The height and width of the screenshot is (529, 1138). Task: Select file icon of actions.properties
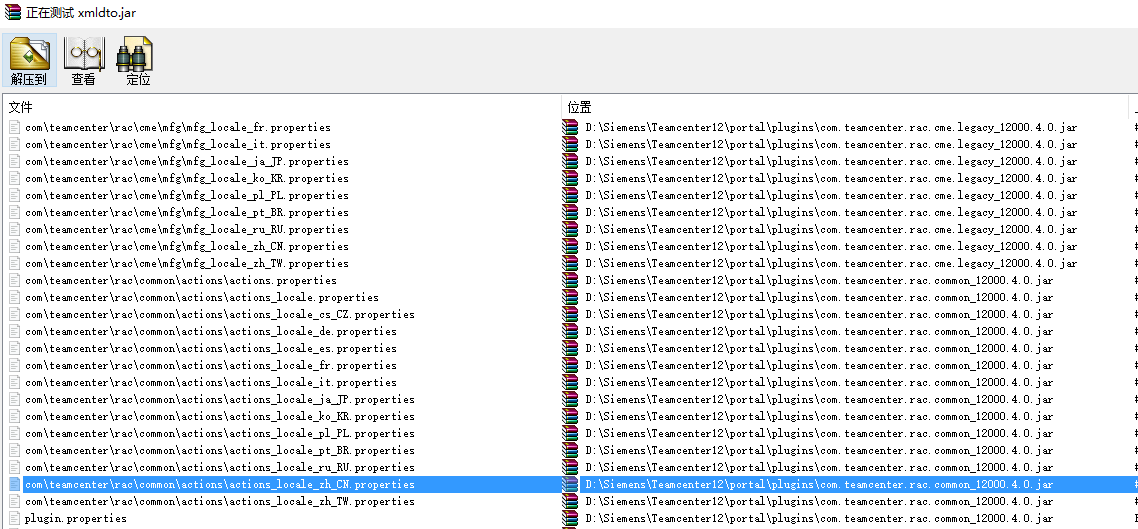(x=15, y=280)
